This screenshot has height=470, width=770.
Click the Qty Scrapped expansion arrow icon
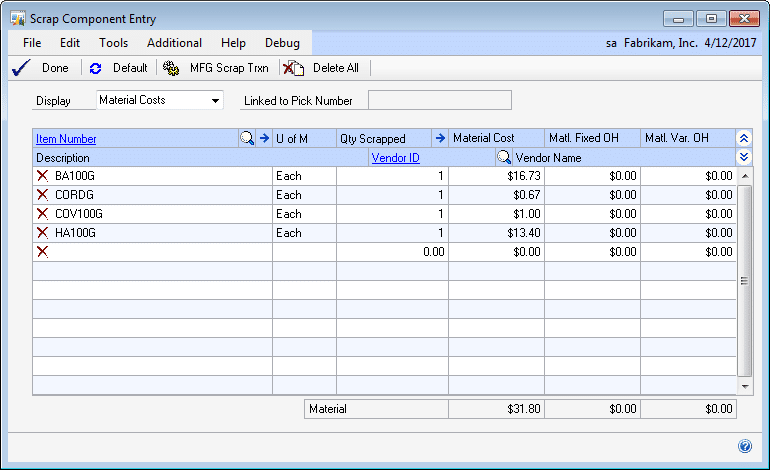click(x=439, y=138)
